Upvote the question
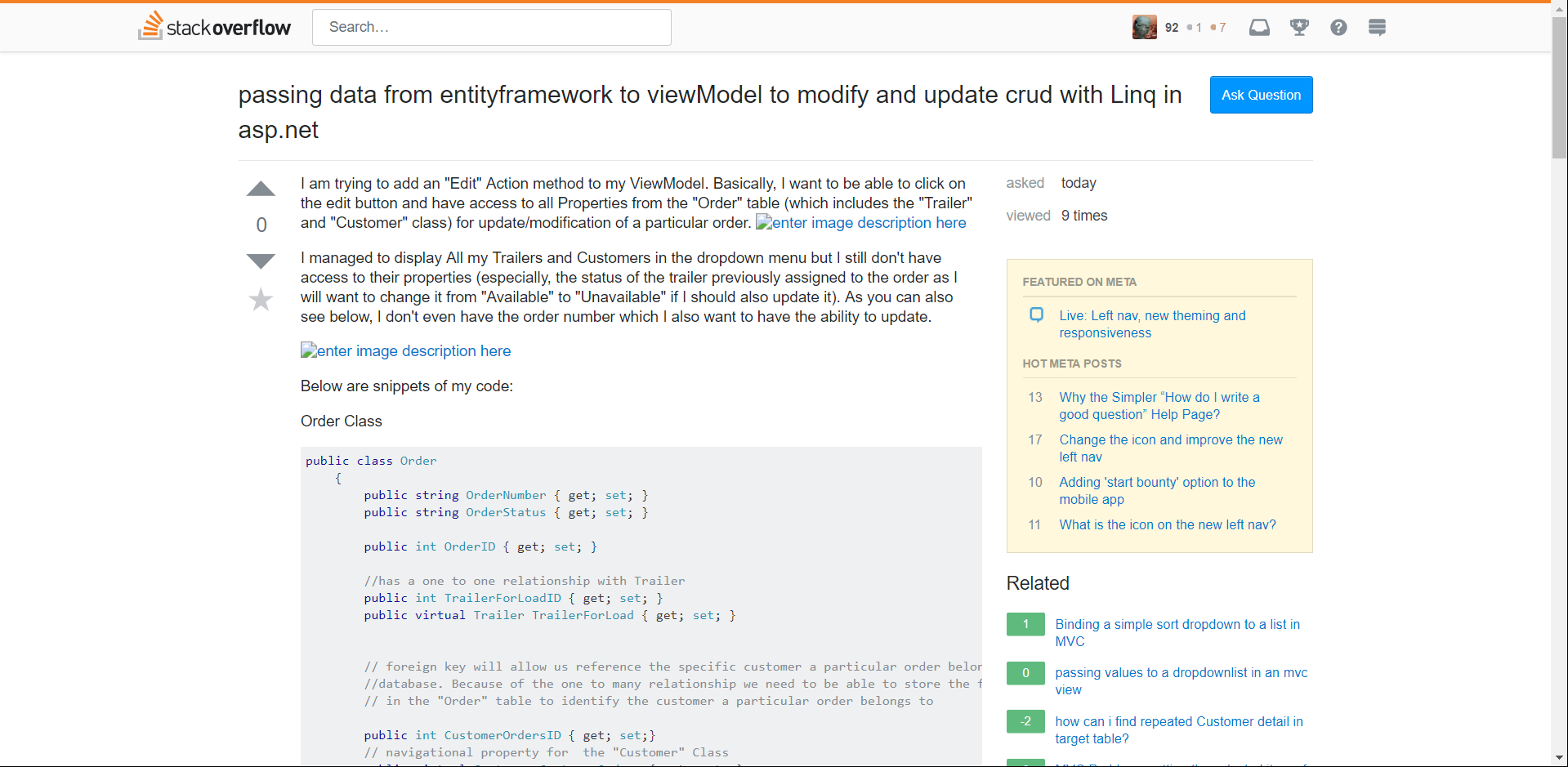This screenshot has height=767, width=1568. [260, 189]
